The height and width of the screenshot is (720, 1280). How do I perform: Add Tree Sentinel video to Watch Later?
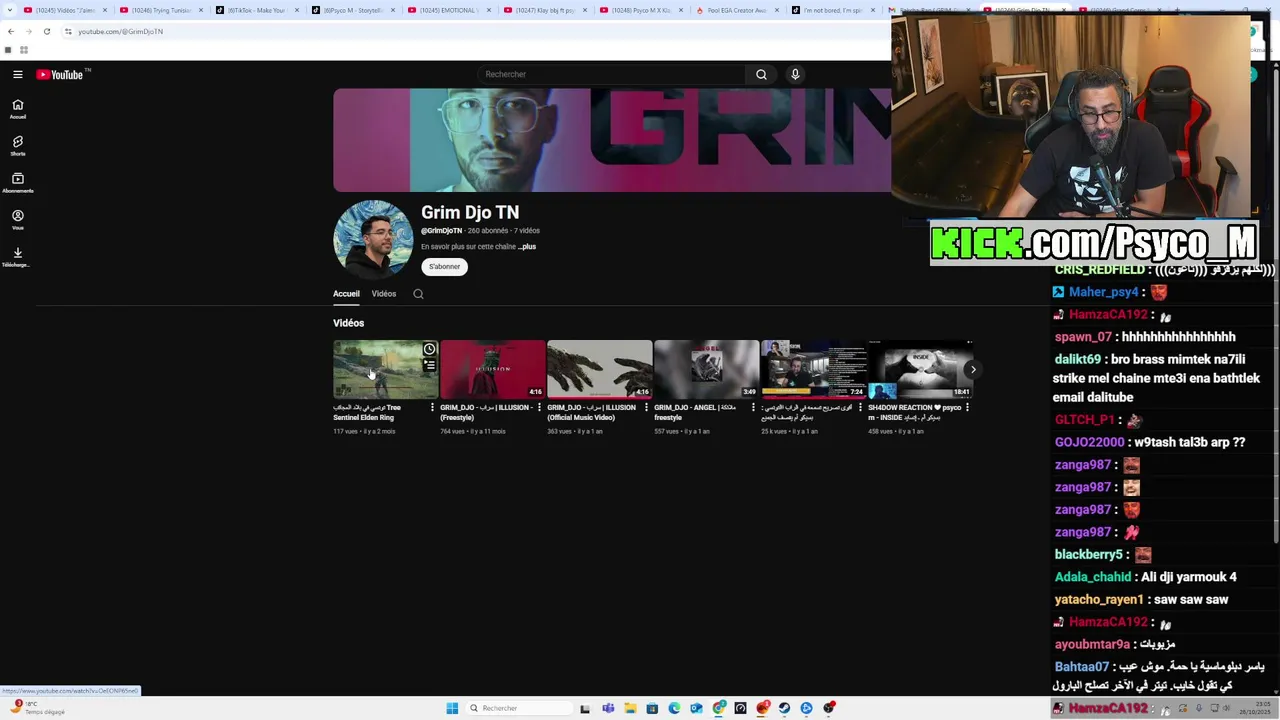[429, 349]
